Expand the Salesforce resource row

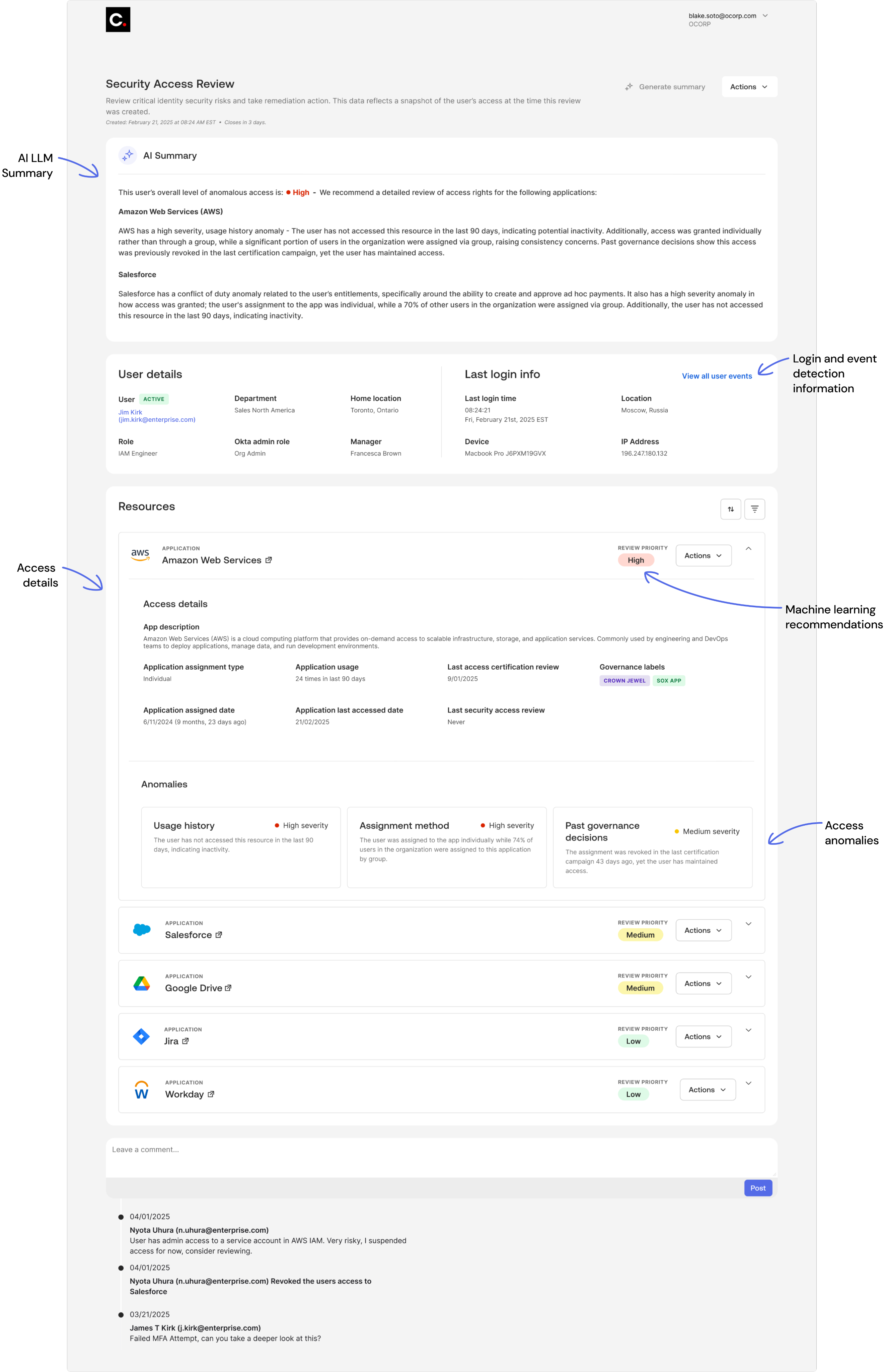pos(748,924)
